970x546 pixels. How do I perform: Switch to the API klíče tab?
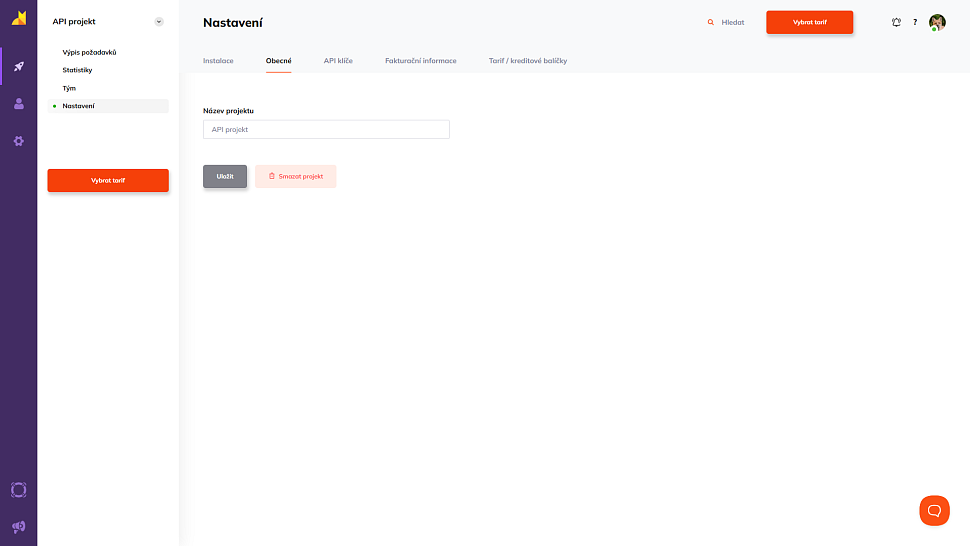(x=338, y=61)
